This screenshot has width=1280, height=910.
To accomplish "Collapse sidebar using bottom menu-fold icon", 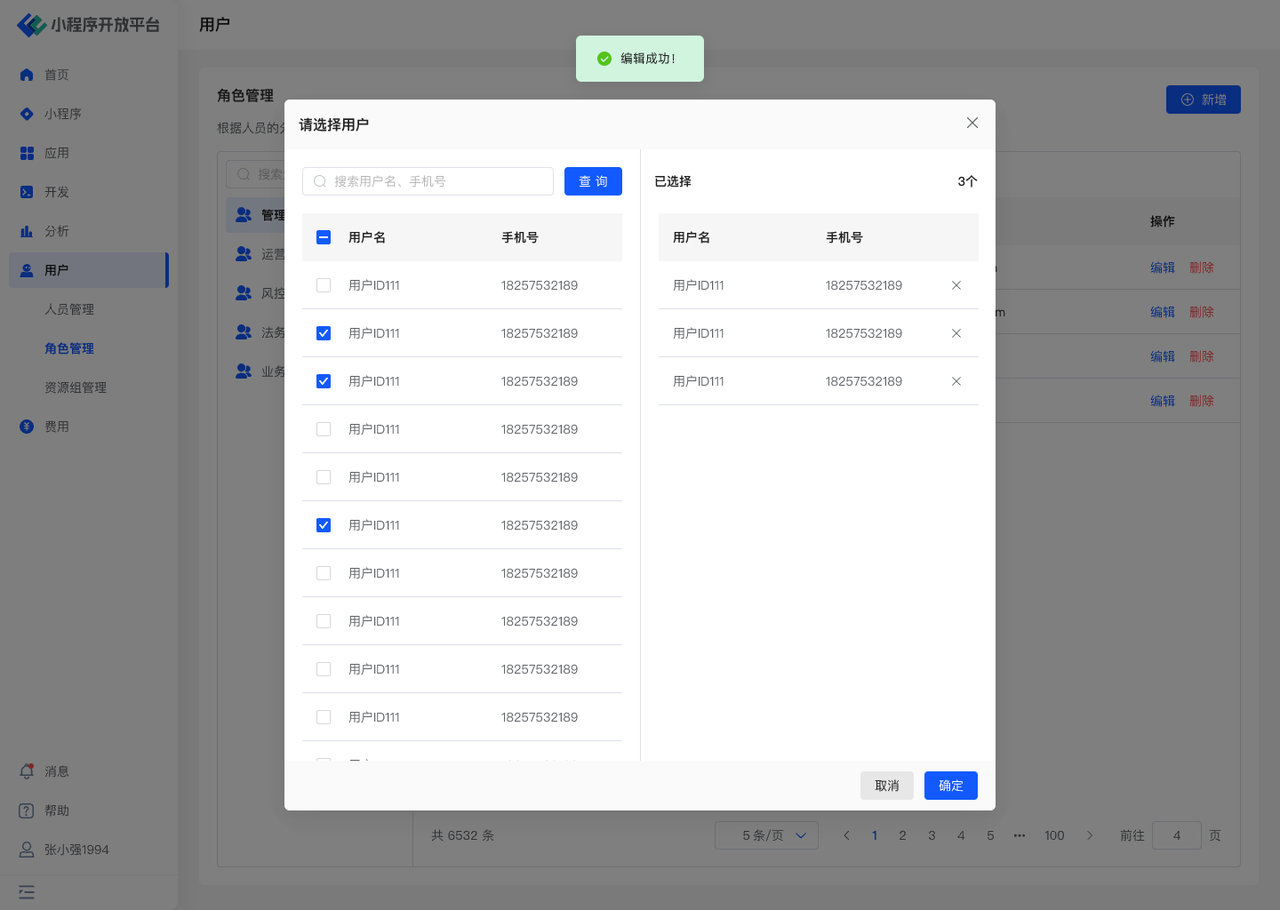I will (27, 891).
